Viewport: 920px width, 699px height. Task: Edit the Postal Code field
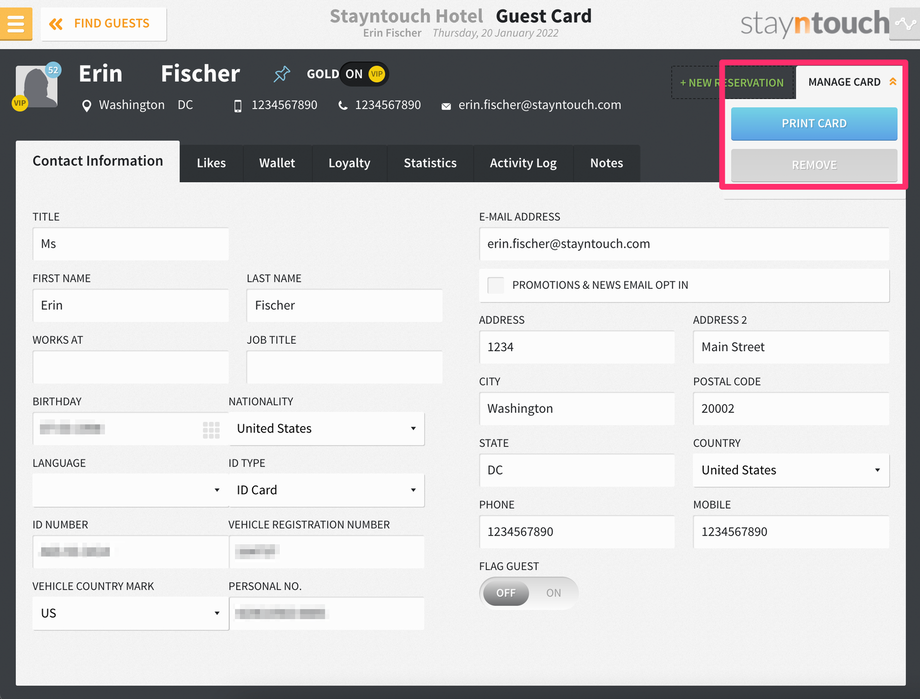[791, 408]
